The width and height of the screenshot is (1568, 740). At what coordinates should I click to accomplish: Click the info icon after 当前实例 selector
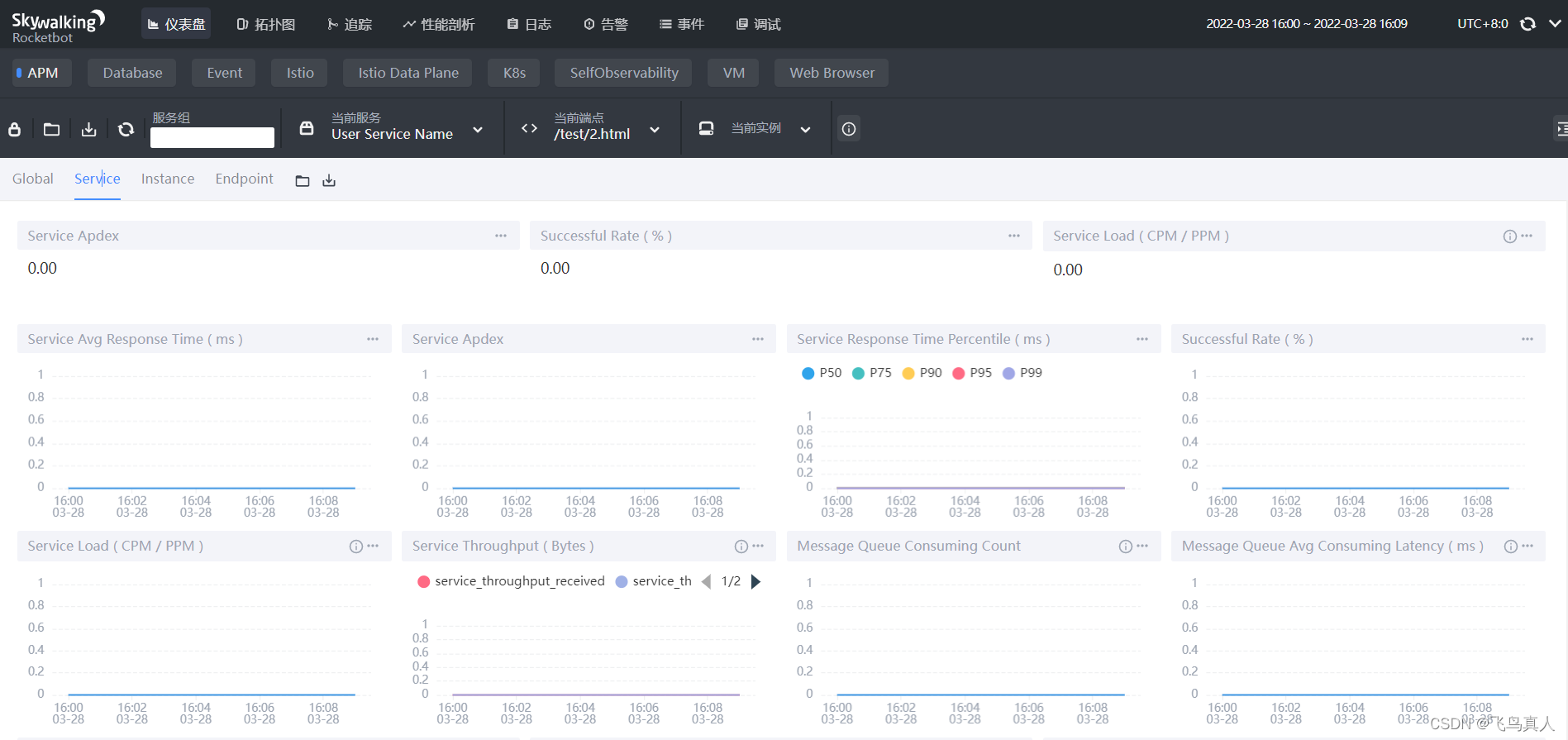coord(849,129)
